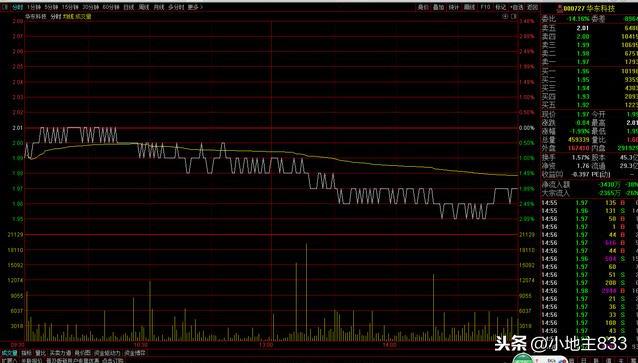This screenshot has width=638, height=363.
Task: Select the 5分钟 period tab
Action: coord(52,7)
